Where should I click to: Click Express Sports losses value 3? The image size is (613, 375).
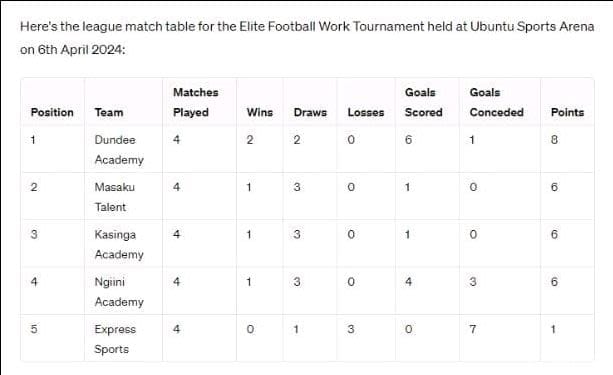point(351,329)
